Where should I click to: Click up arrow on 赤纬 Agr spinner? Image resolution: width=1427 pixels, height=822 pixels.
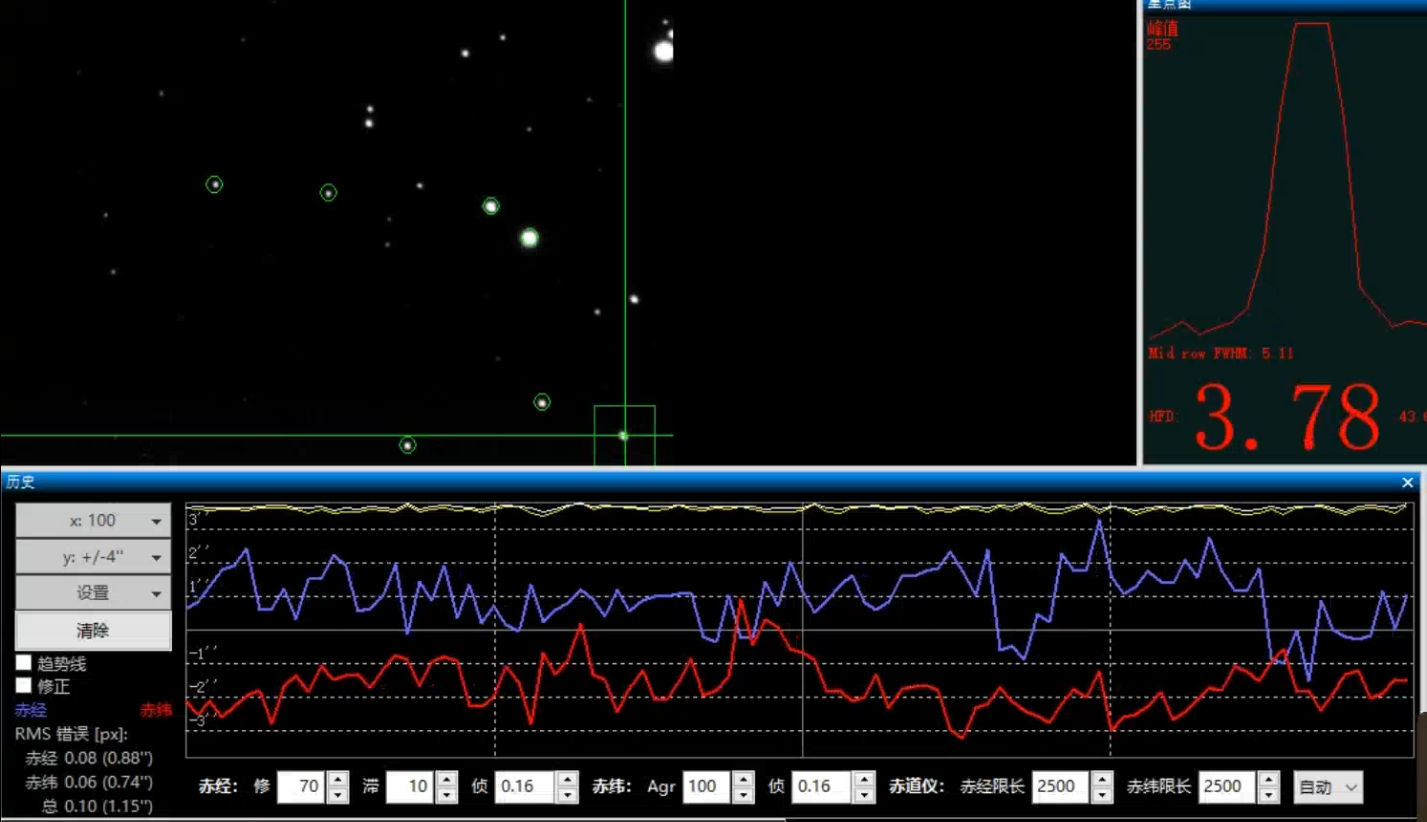coord(743,779)
